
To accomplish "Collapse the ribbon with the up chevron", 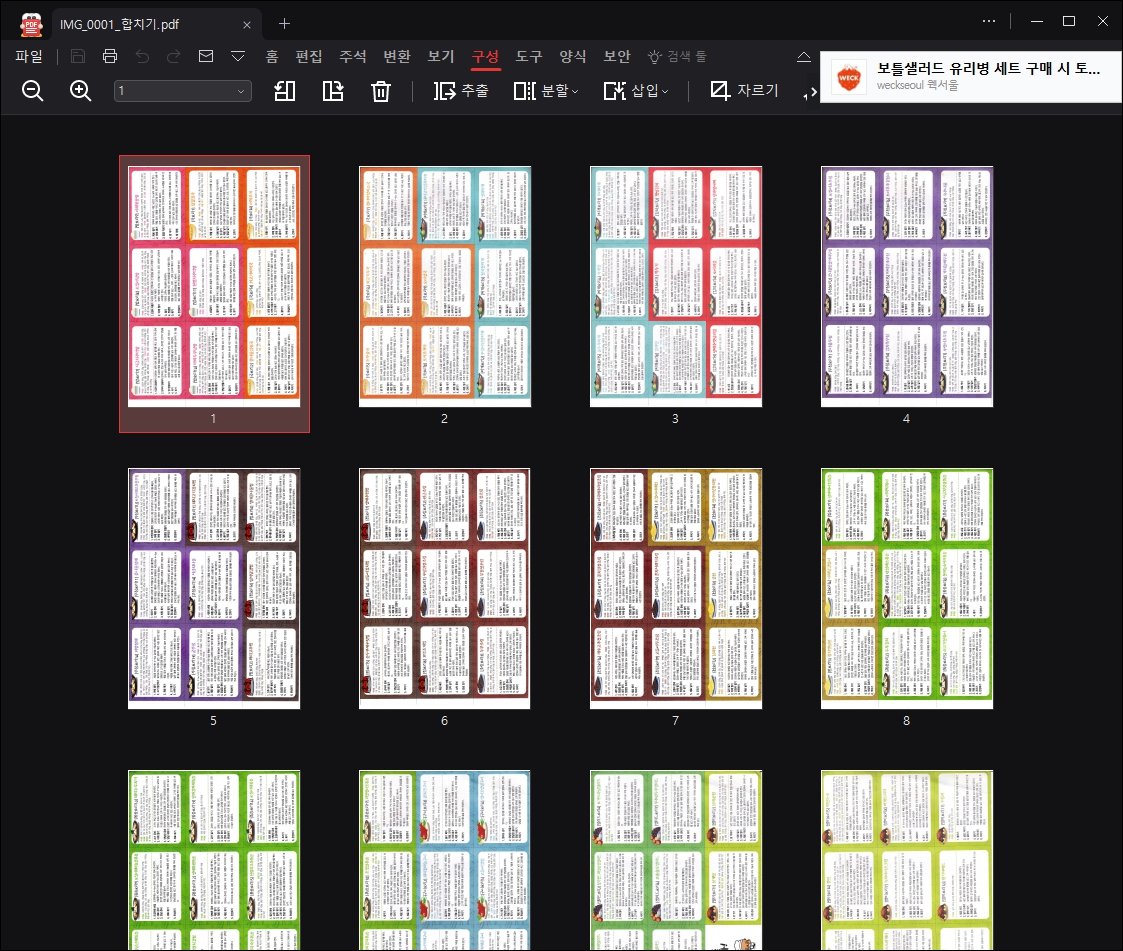I will [x=804, y=57].
